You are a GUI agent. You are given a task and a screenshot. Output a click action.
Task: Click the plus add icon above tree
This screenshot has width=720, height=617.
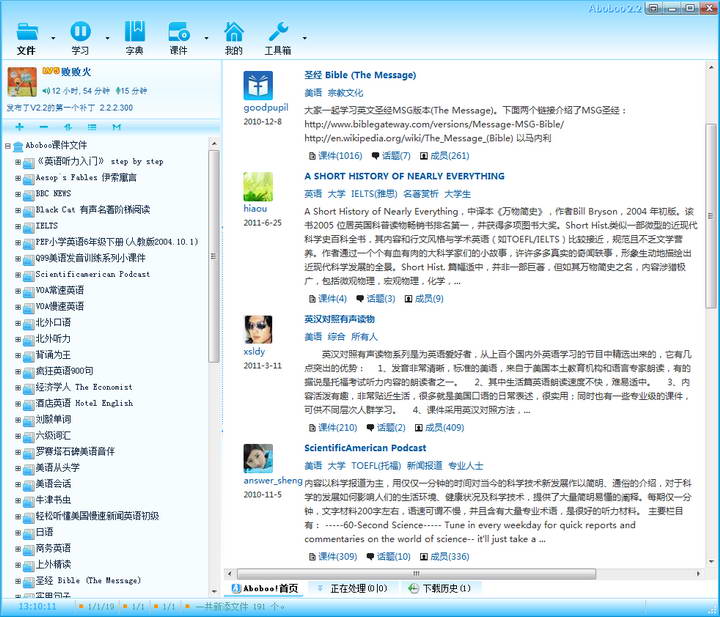tap(20, 127)
